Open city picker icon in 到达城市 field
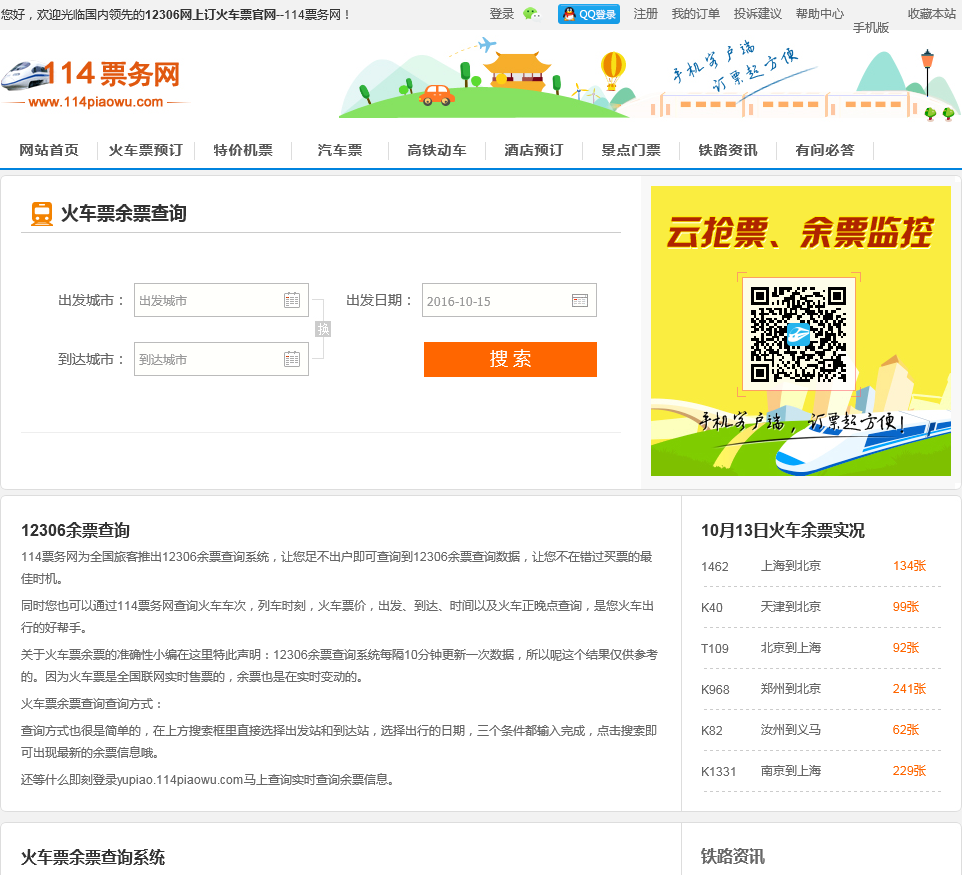962x875 pixels. (x=292, y=359)
